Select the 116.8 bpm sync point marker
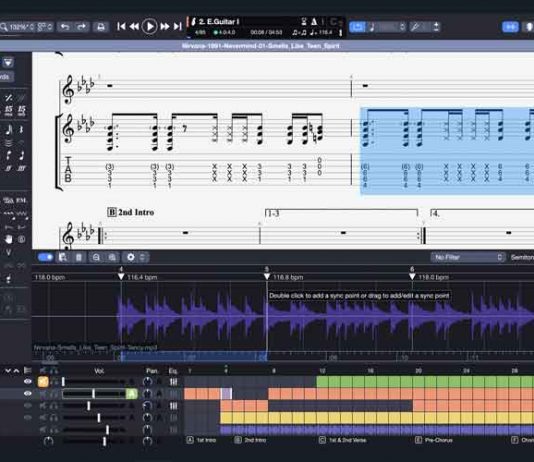Viewport: 534px width, 462px height. [267, 276]
